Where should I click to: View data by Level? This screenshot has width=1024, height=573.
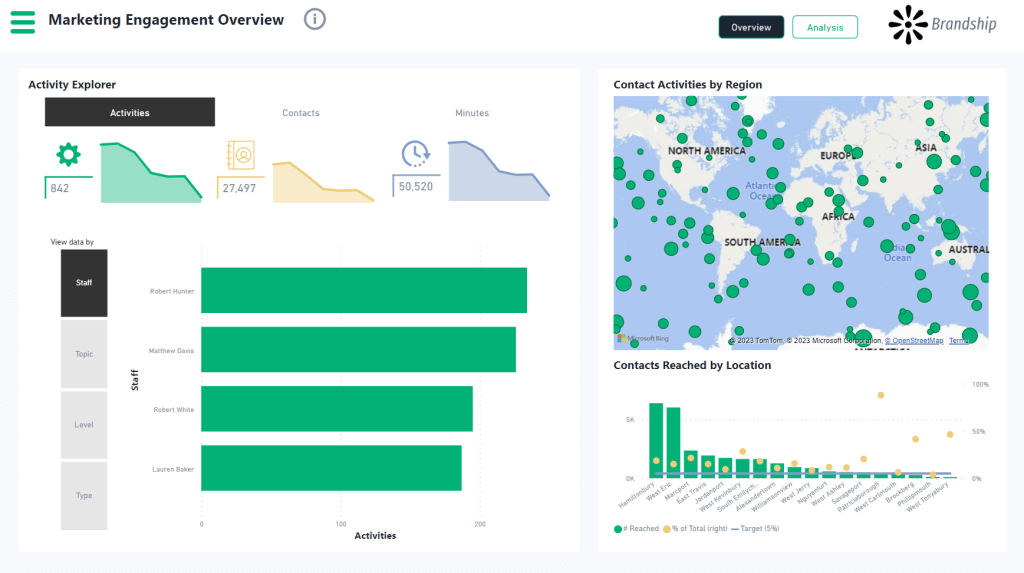point(84,425)
